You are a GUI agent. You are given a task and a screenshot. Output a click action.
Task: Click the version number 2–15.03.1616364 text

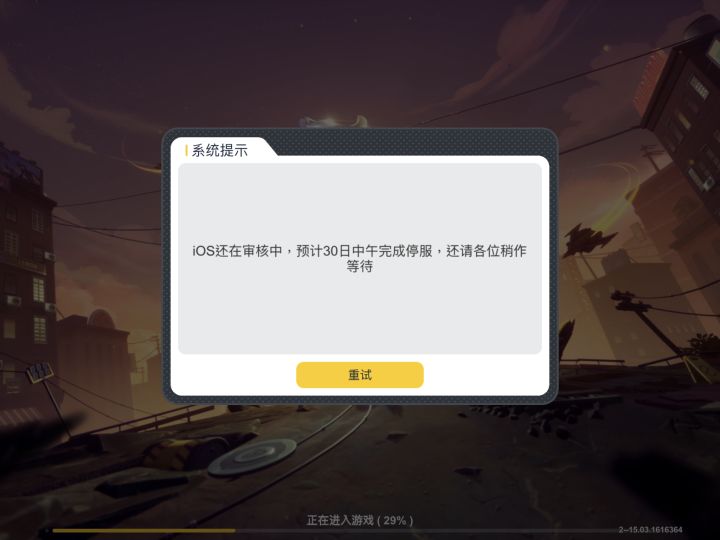point(650,529)
